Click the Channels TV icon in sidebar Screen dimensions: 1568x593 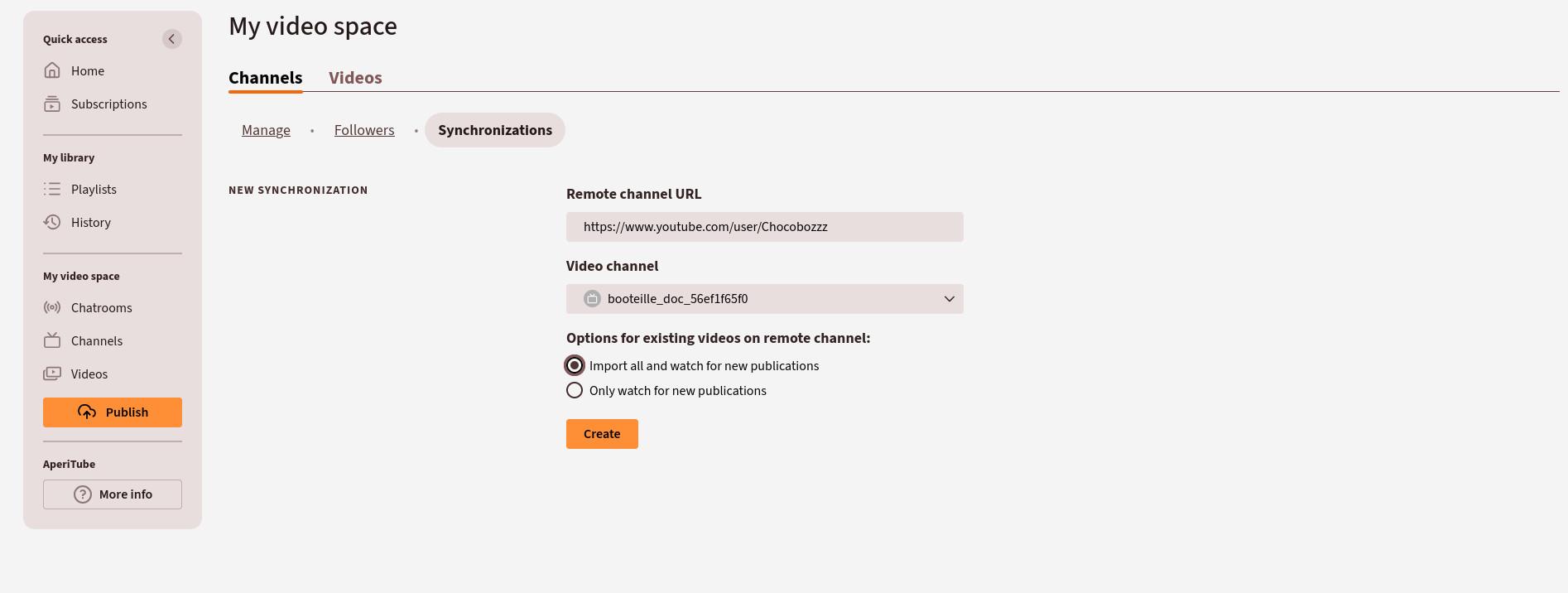[x=52, y=341]
